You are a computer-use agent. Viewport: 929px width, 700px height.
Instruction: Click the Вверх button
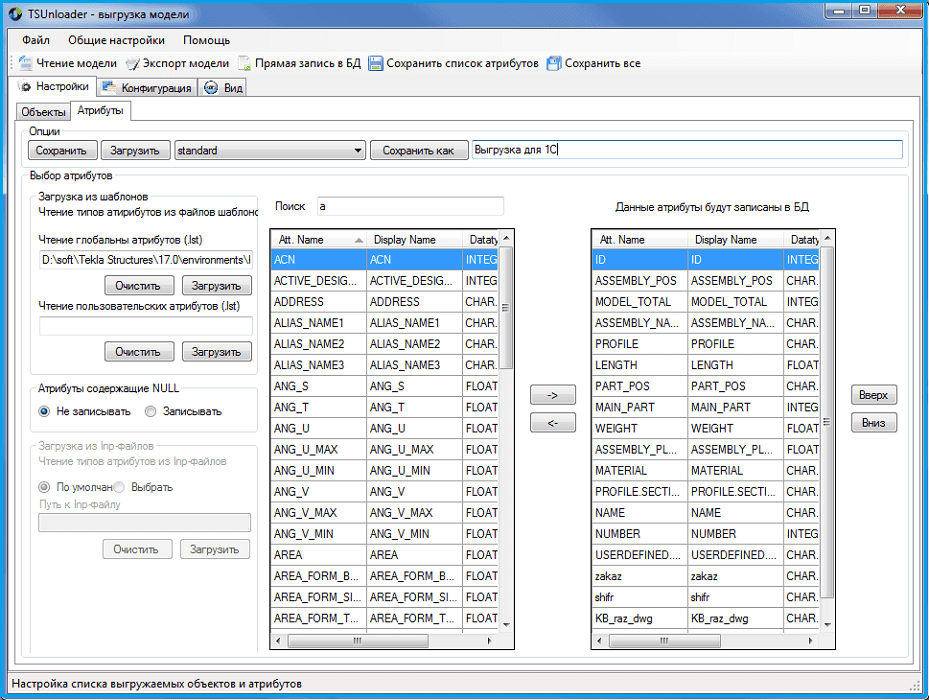click(x=873, y=394)
